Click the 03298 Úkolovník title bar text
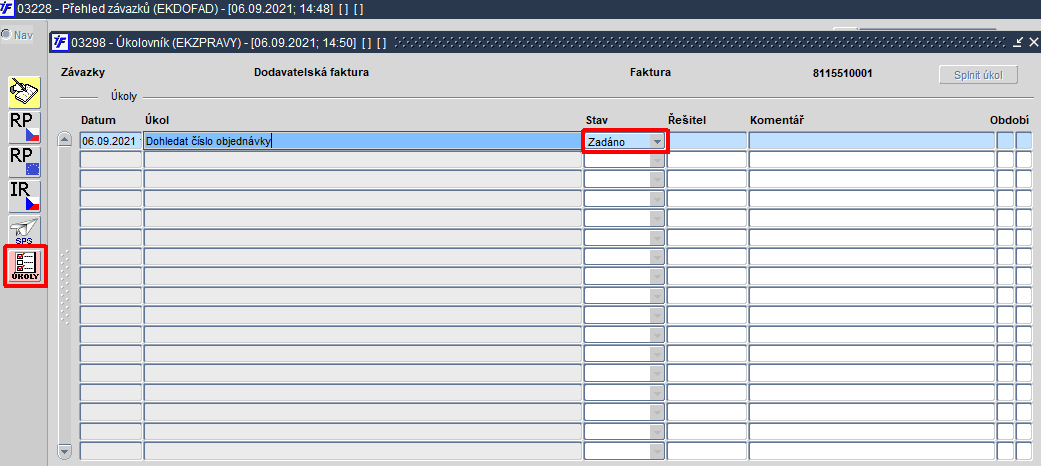 pos(228,42)
